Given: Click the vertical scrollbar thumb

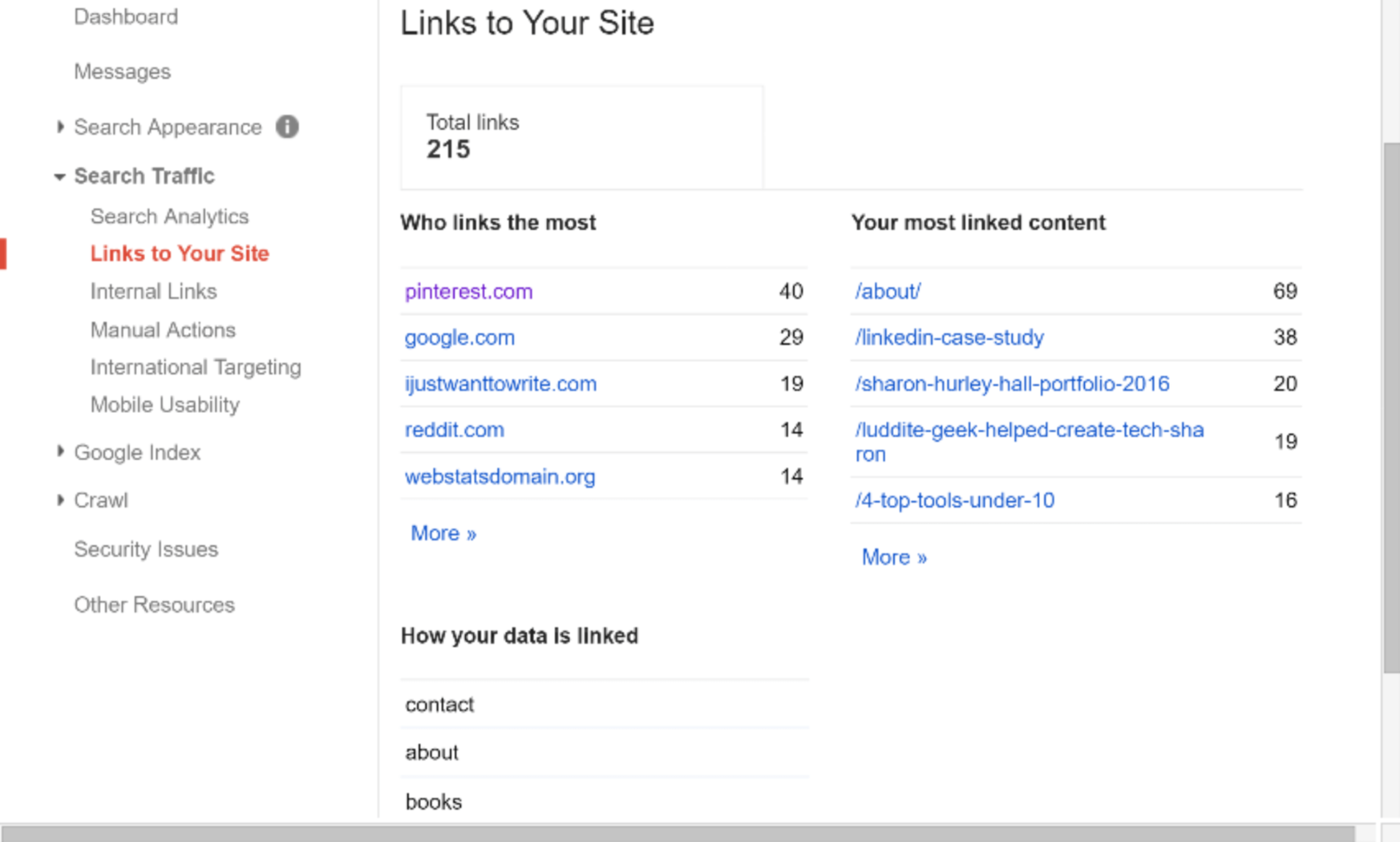Looking at the screenshot, I should pyautogui.click(x=1391, y=408).
